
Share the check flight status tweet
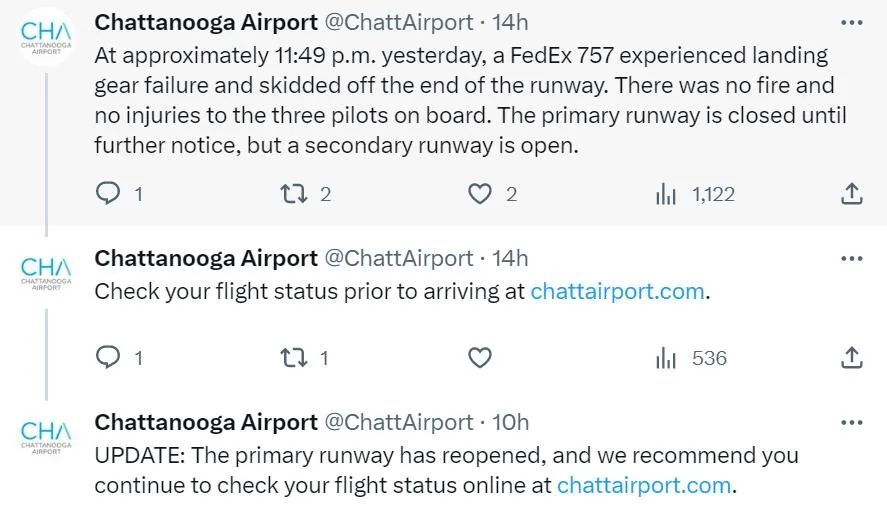tap(851, 358)
